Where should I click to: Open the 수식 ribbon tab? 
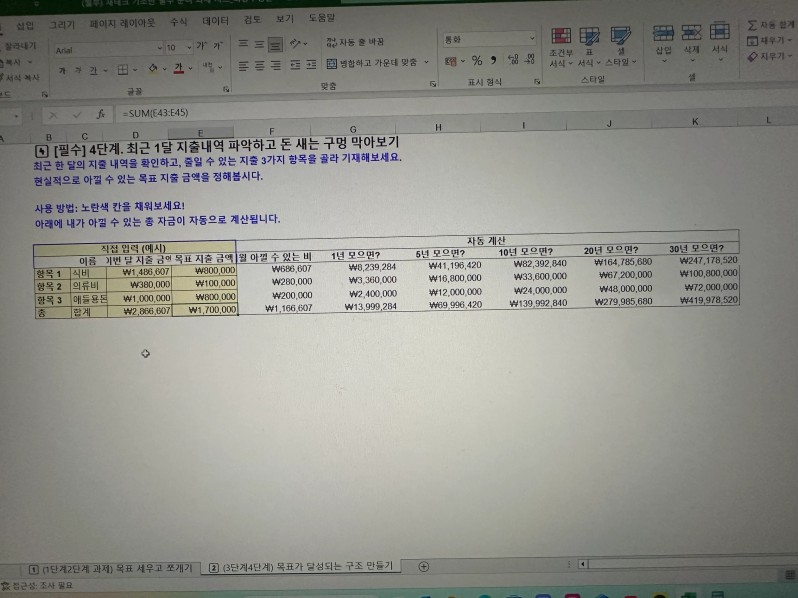(x=178, y=21)
